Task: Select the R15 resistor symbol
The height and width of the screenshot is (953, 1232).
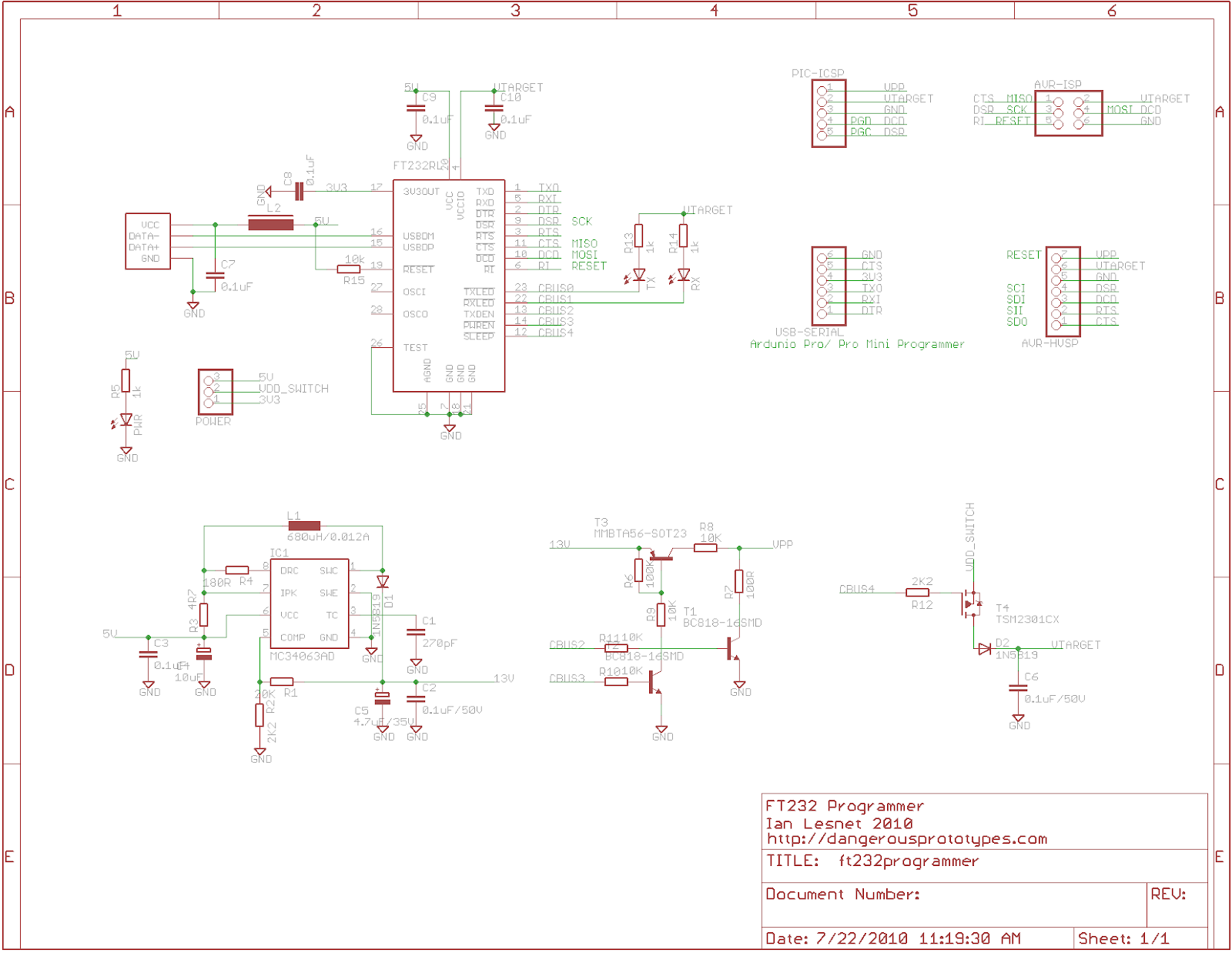Action: click(x=349, y=269)
